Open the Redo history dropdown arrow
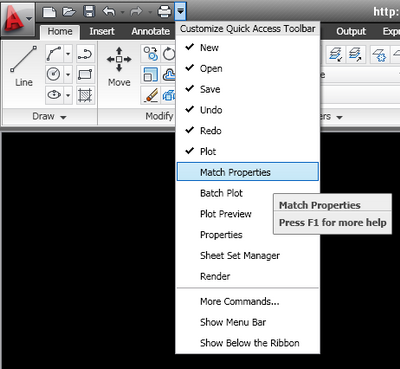This screenshot has width=400, height=369. tap(150, 12)
